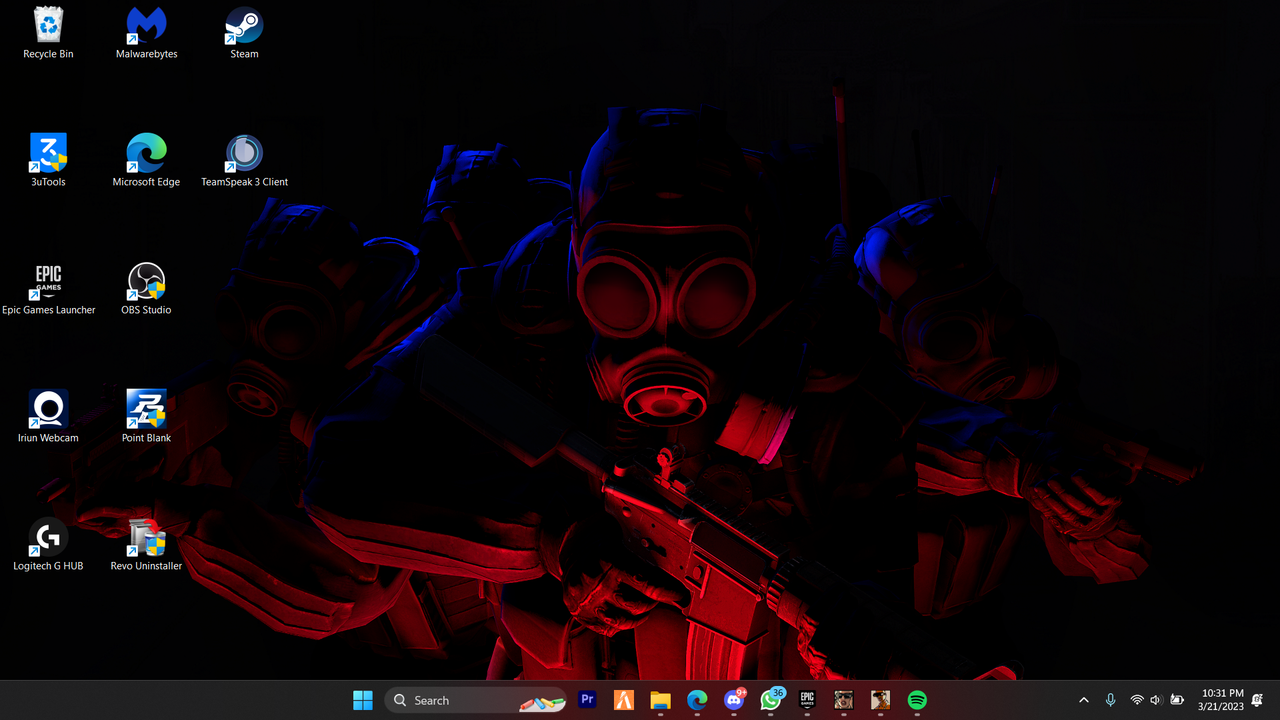Select the Malwarebytes desktop shortcut

pyautogui.click(x=146, y=32)
